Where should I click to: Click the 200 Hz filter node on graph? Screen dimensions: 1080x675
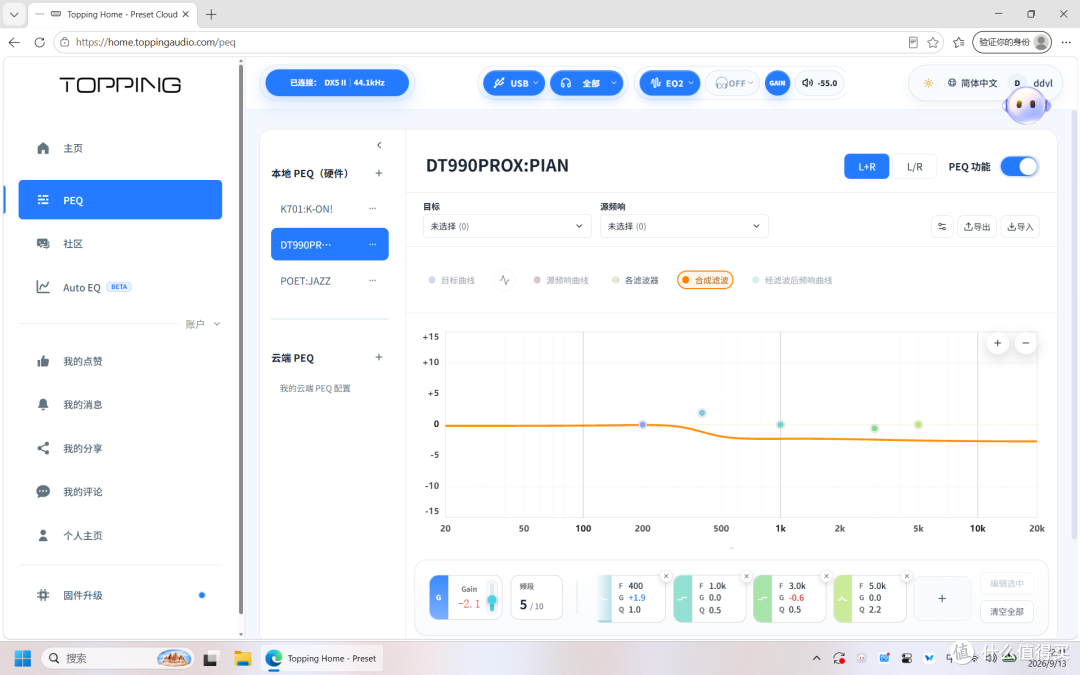pos(643,425)
